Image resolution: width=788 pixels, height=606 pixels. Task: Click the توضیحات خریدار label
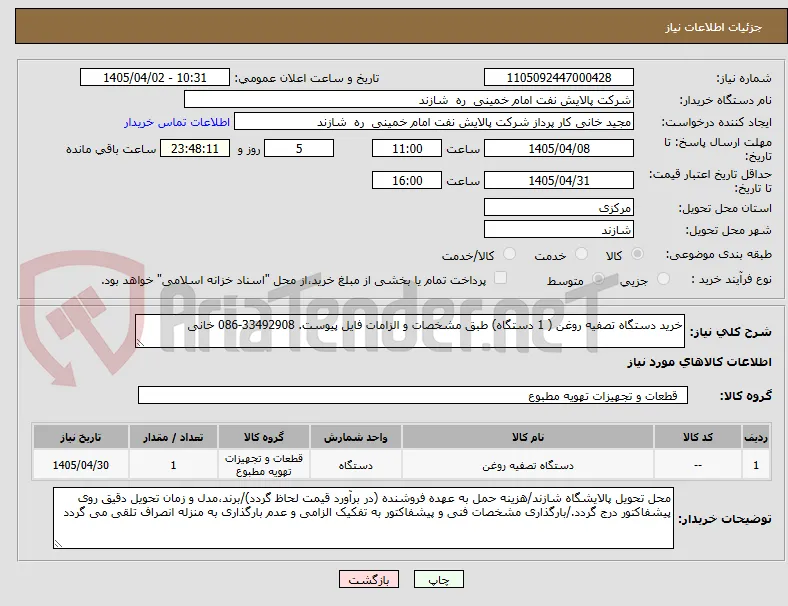[x=725, y=519]
